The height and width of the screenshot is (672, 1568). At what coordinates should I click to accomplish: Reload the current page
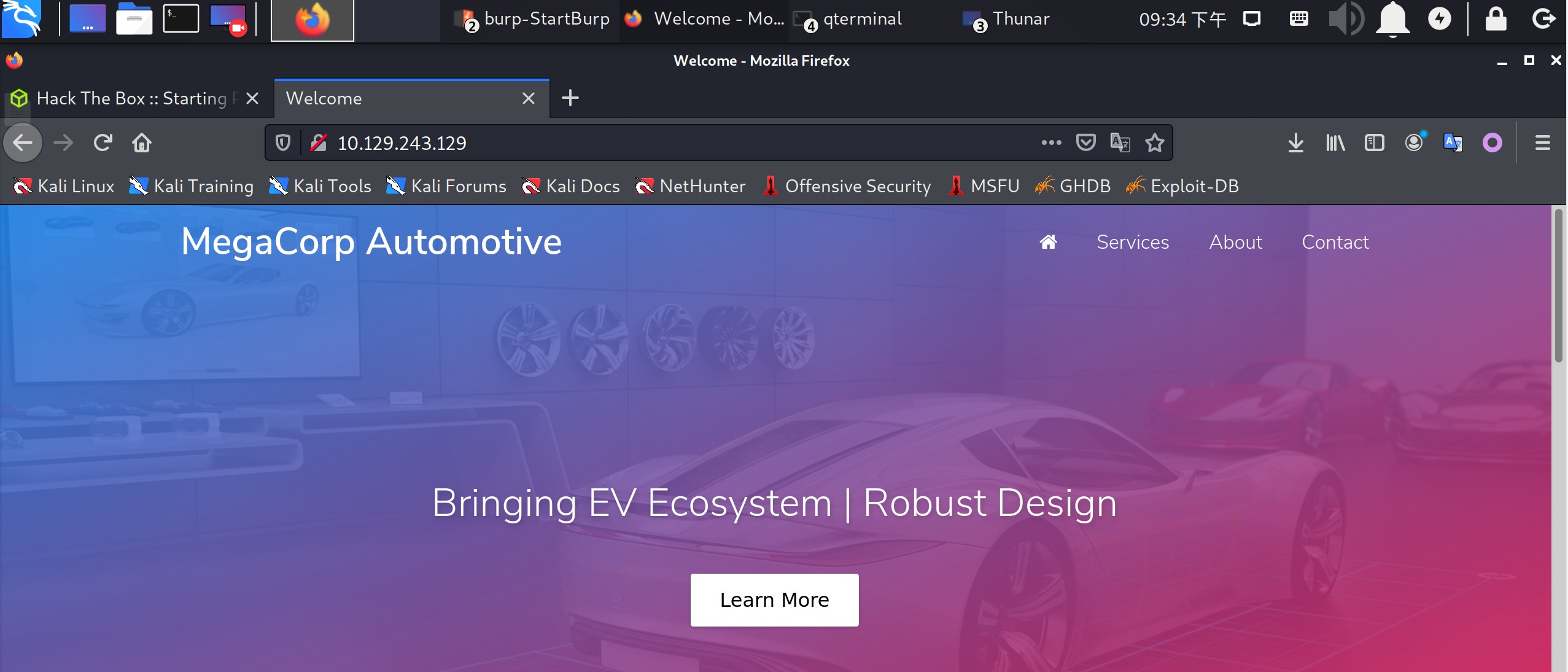pos(103,143)
